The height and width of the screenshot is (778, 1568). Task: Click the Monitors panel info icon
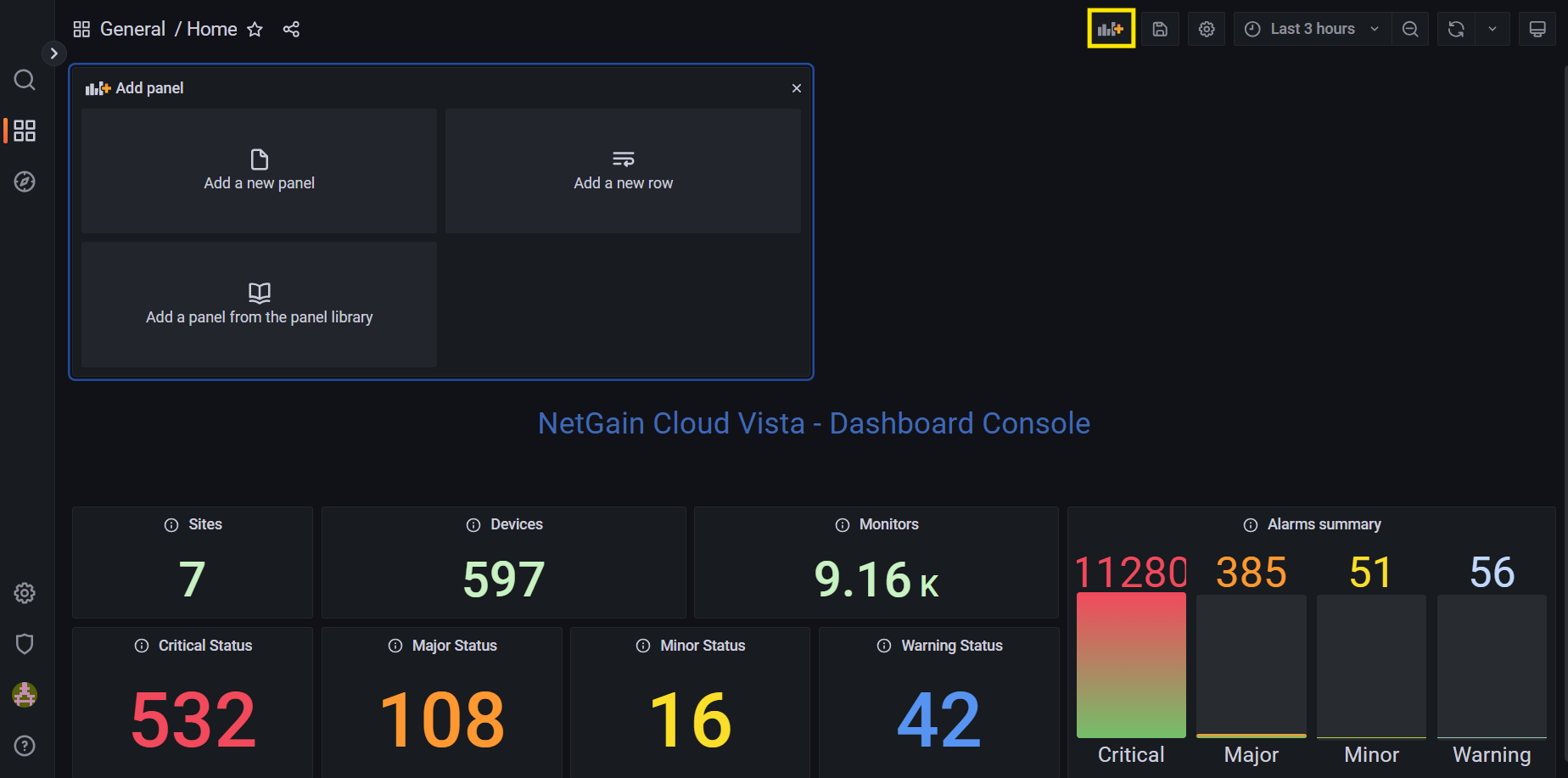point(843,525)
